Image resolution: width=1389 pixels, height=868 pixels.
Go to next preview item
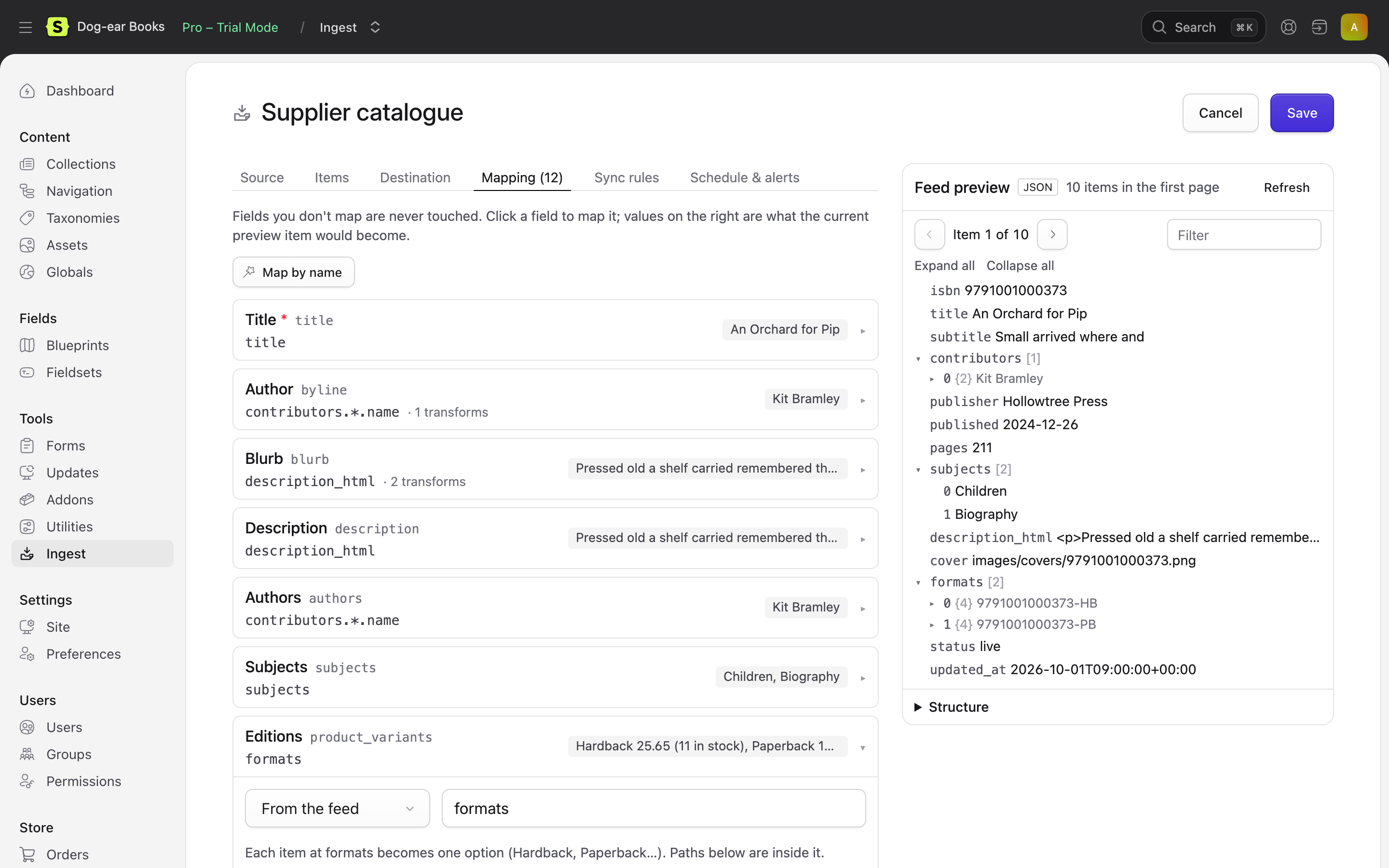tap(1052, 234)
